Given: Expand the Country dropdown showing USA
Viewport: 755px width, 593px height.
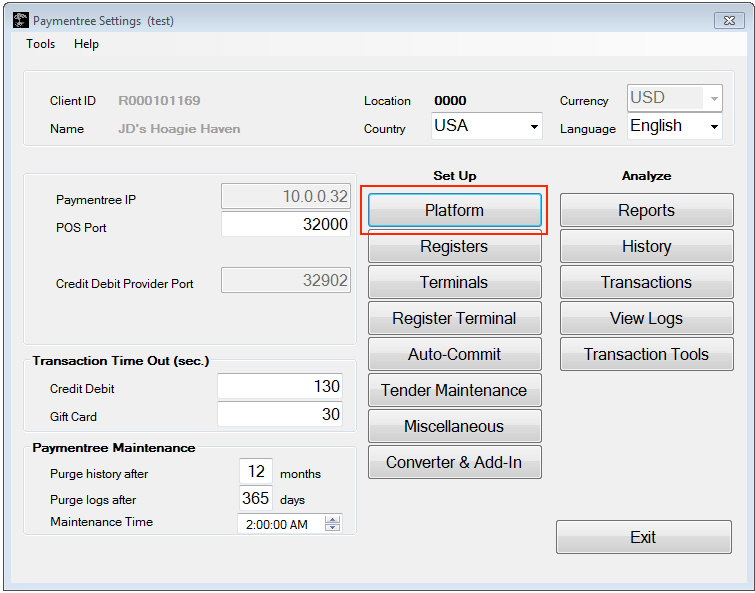Looking at the screenshot, I should 487,126.
